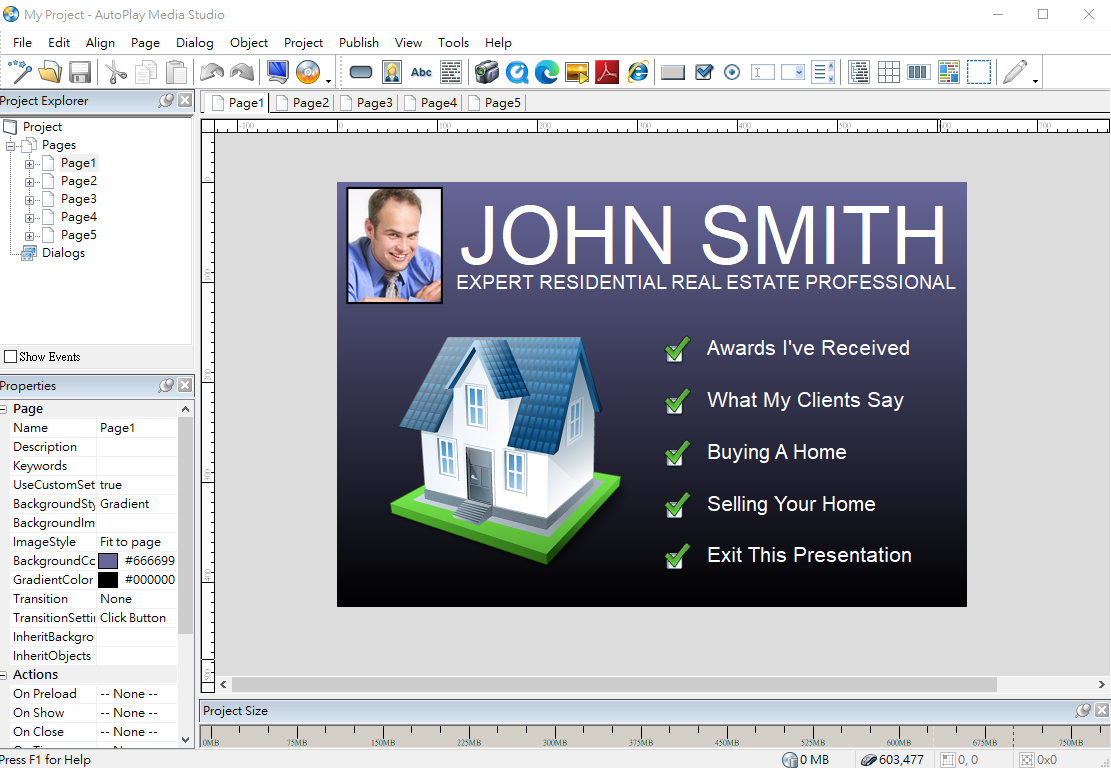Insert a ComboBox object from the toolbar
Image resolution: width=1111 pixels, height=768 pixels.
[792, 72]
